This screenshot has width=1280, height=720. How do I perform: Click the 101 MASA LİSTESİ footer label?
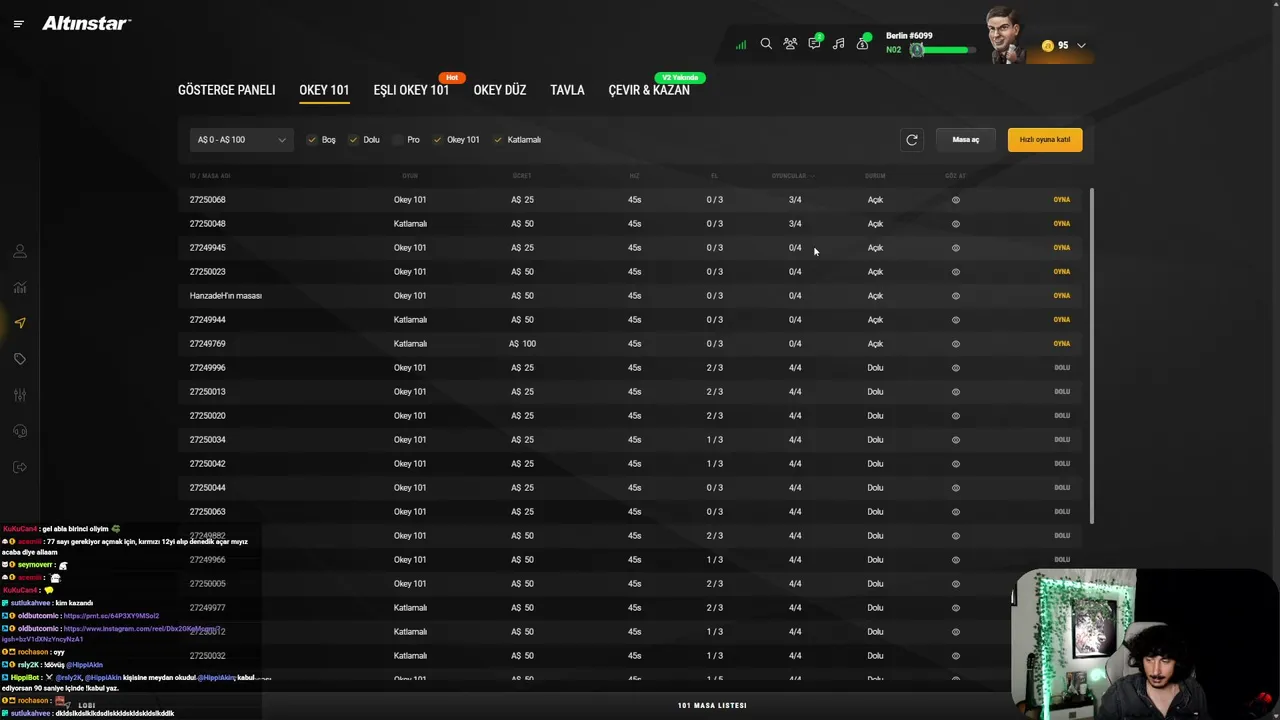pos(712,706)
